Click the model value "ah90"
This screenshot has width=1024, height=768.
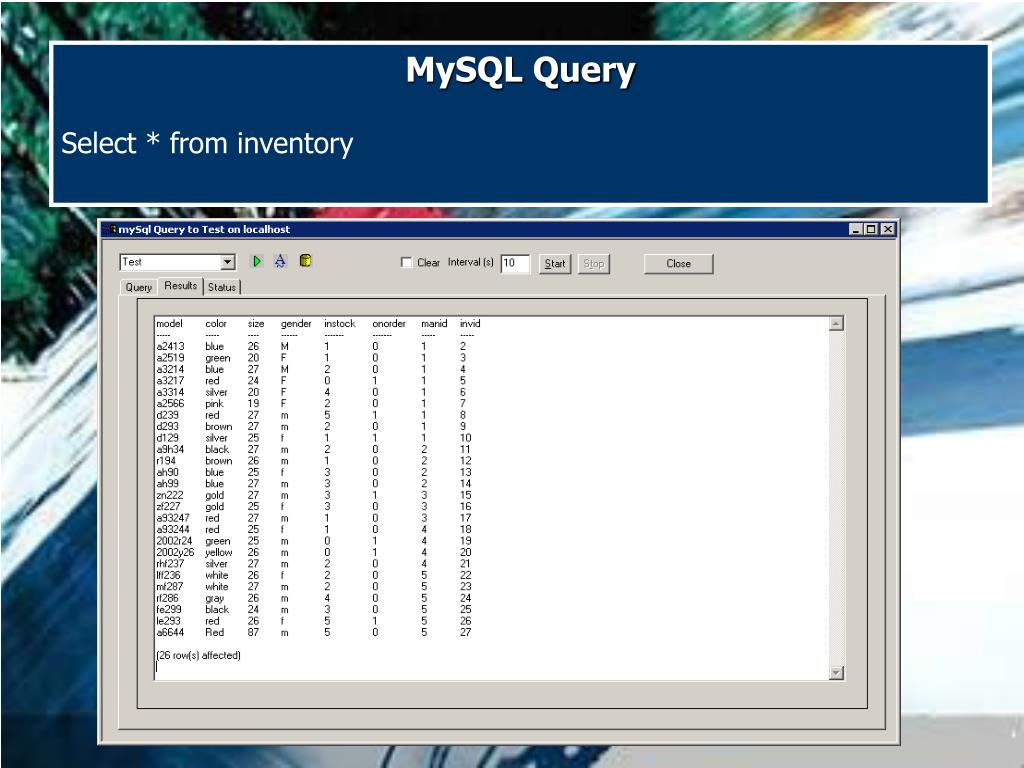pyautogui.click(x=167, y=472)
